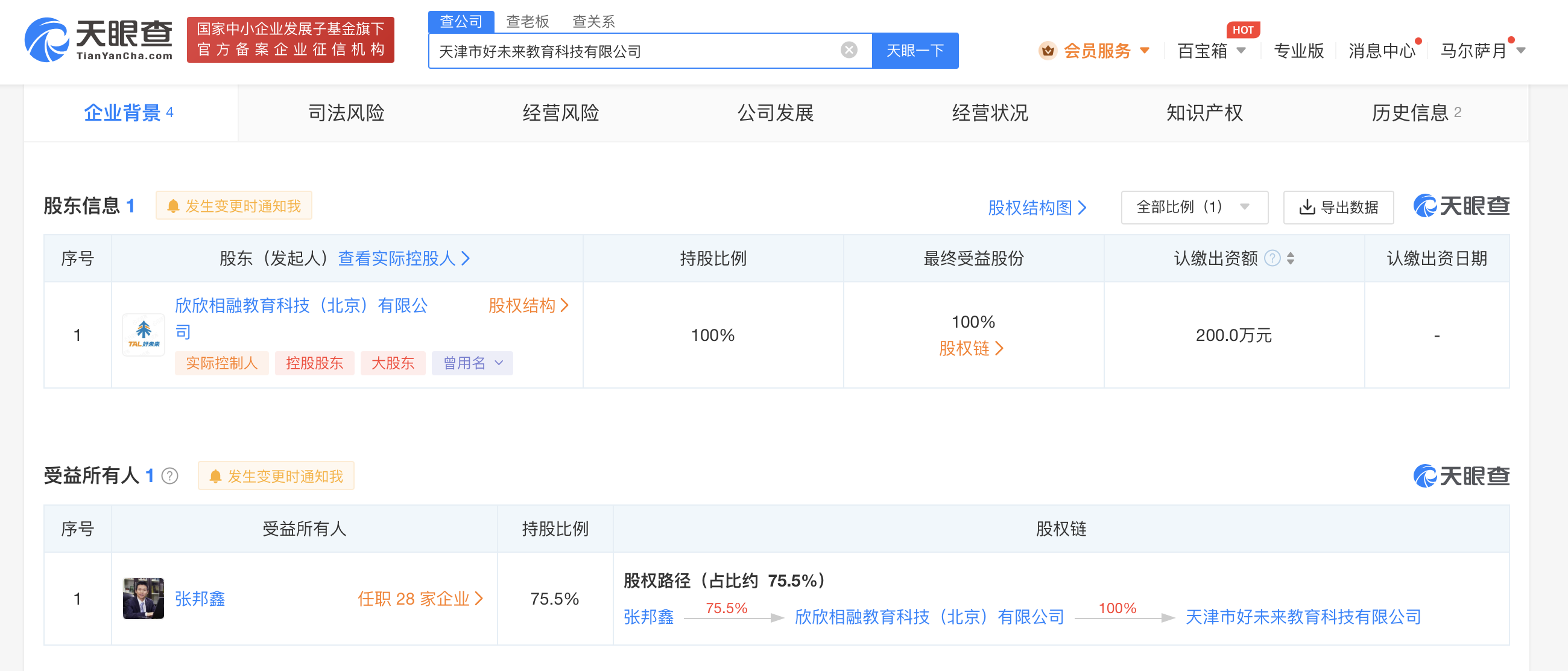
Task: Click the 大股东 tag
Action: point(393,363)
